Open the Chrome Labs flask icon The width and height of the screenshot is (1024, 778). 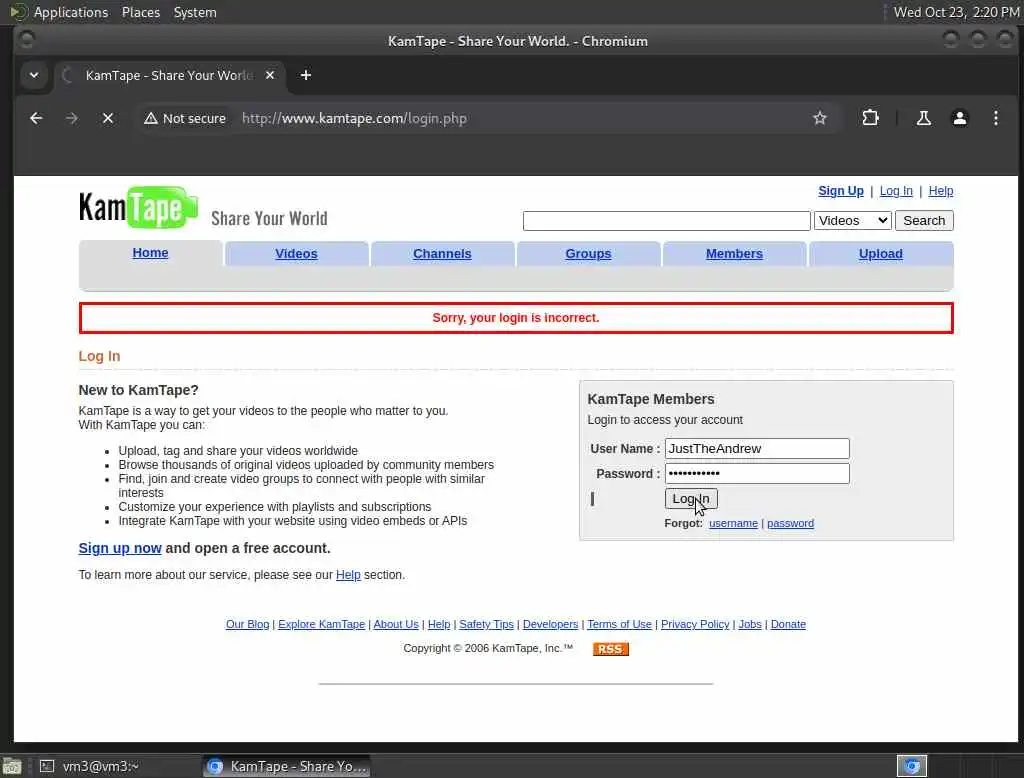(923, 118)
